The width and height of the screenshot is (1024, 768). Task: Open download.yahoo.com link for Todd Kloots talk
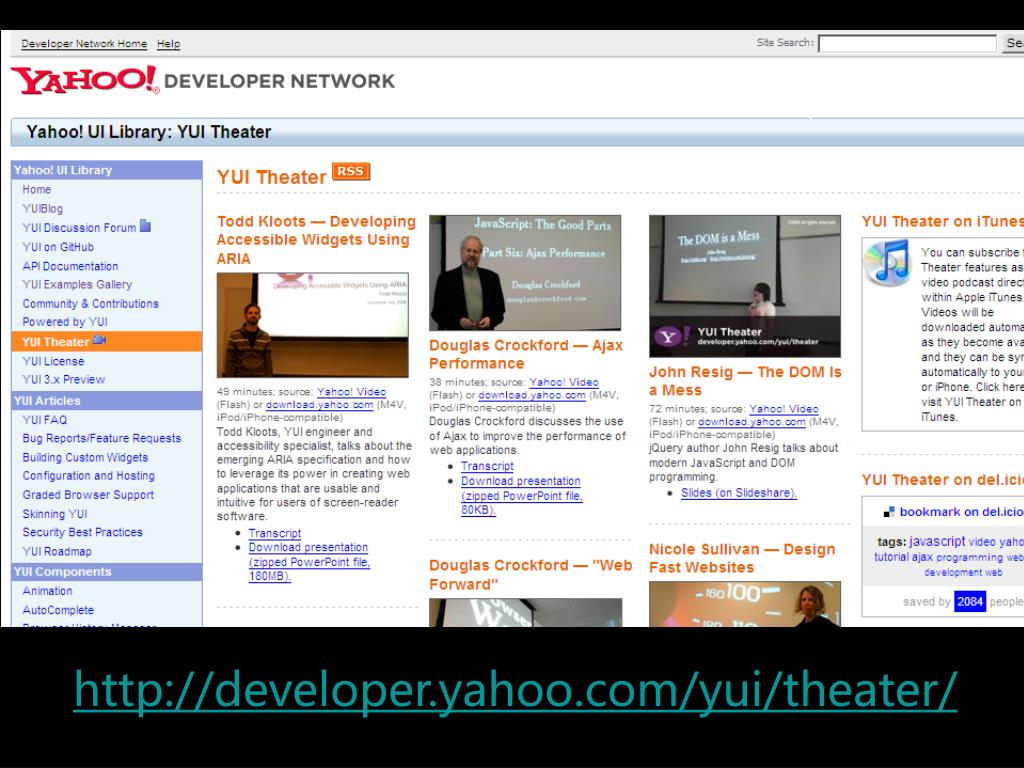(x=319, y=405)
